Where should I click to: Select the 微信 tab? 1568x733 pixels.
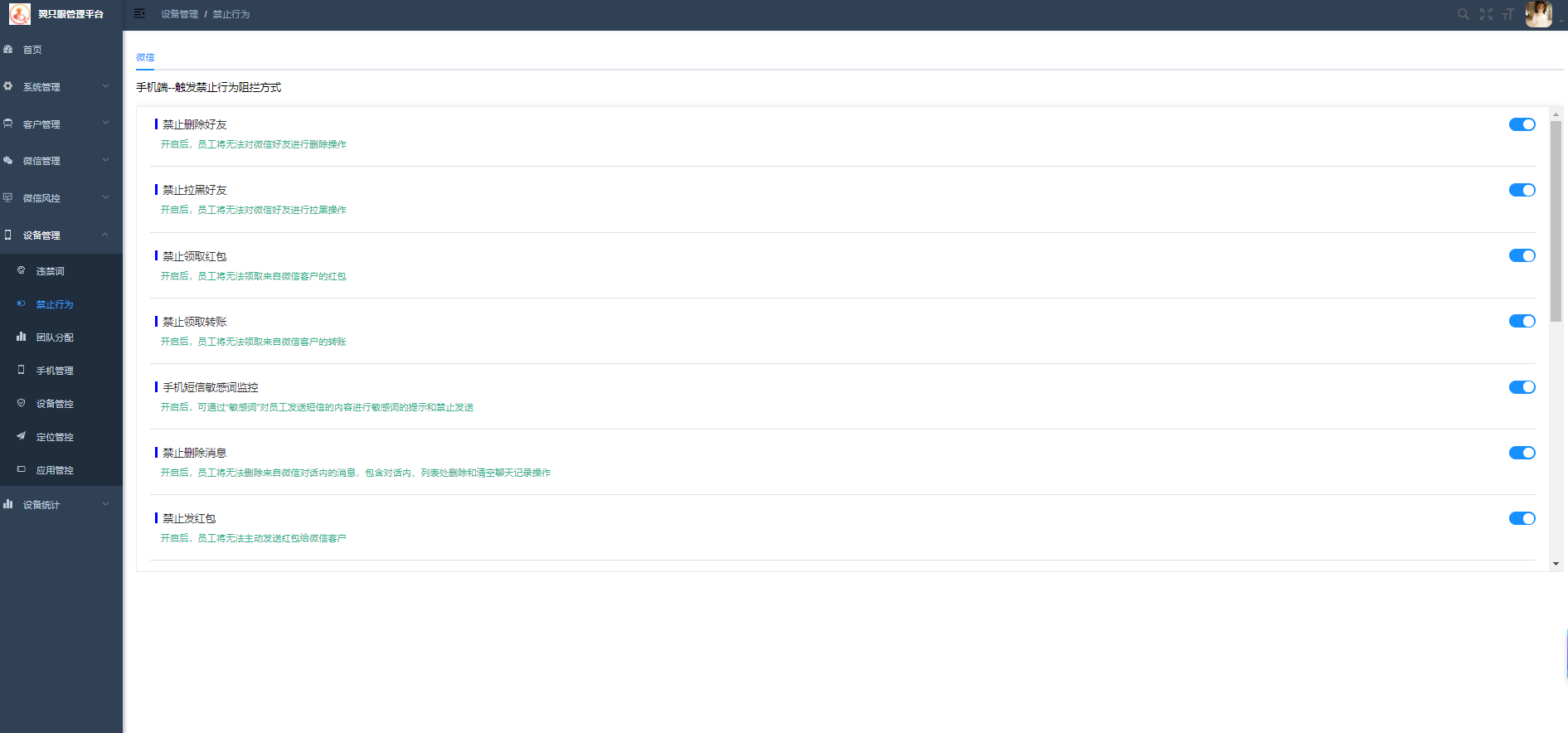(x=145, y=57)
